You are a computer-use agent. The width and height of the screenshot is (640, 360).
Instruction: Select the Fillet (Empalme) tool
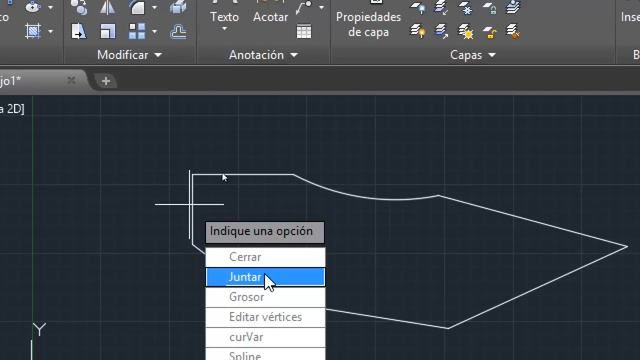pos(137,7)
